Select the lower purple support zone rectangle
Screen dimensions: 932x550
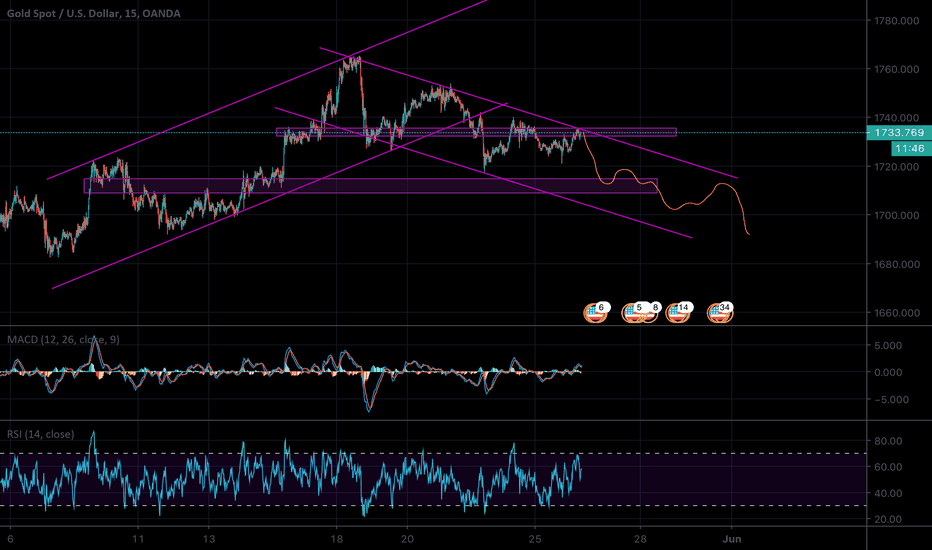tap(371, 186)
